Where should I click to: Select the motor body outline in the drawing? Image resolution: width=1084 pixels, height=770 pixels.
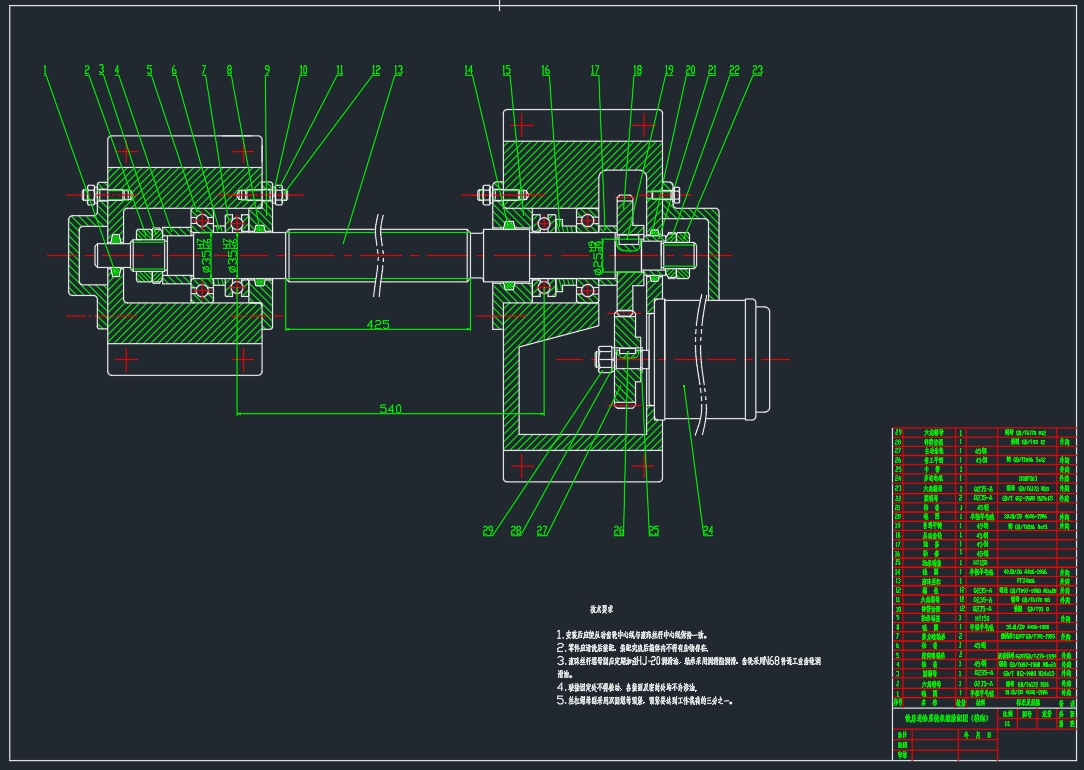(x=711, y=359)
